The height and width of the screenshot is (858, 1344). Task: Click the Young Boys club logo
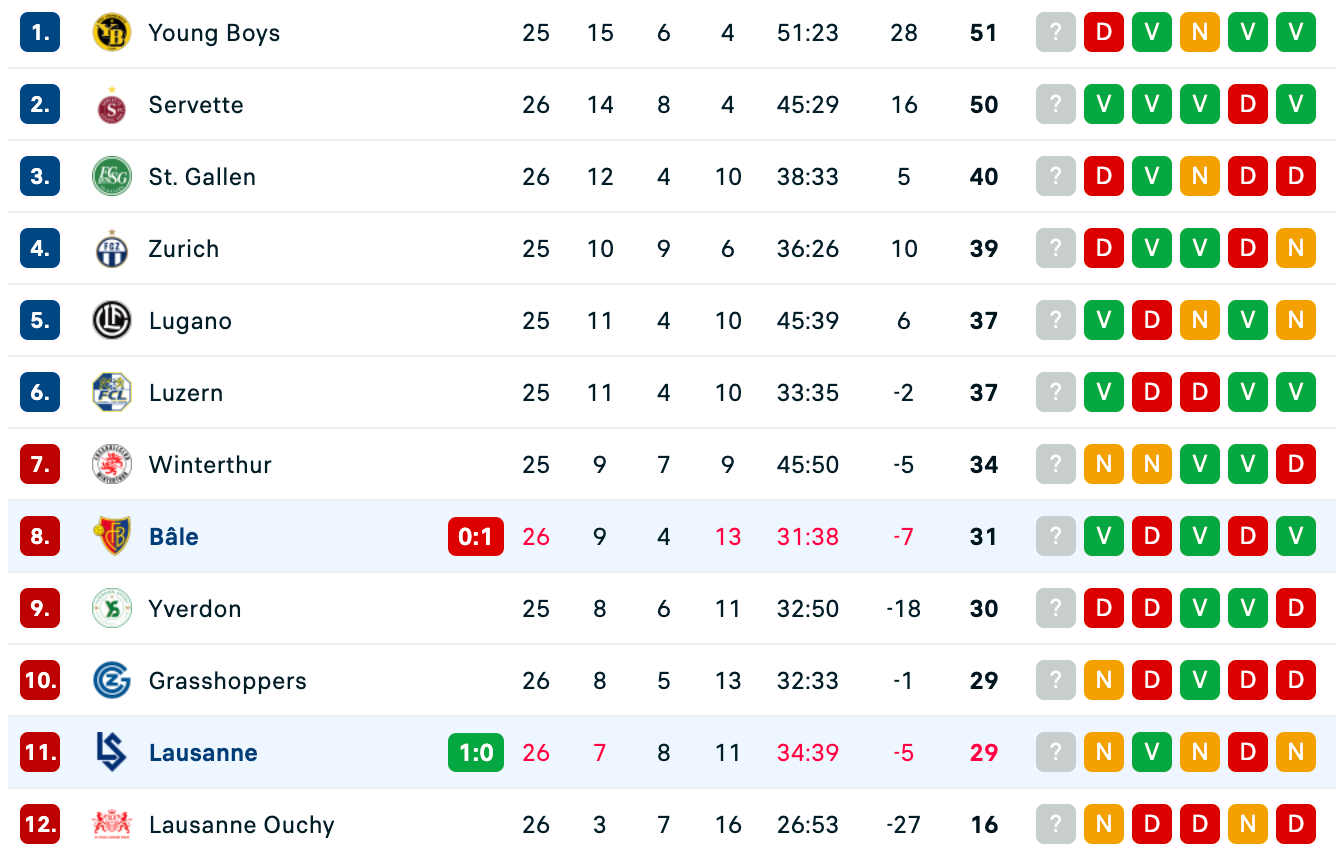pyautogui.click(x=111, y=33)
